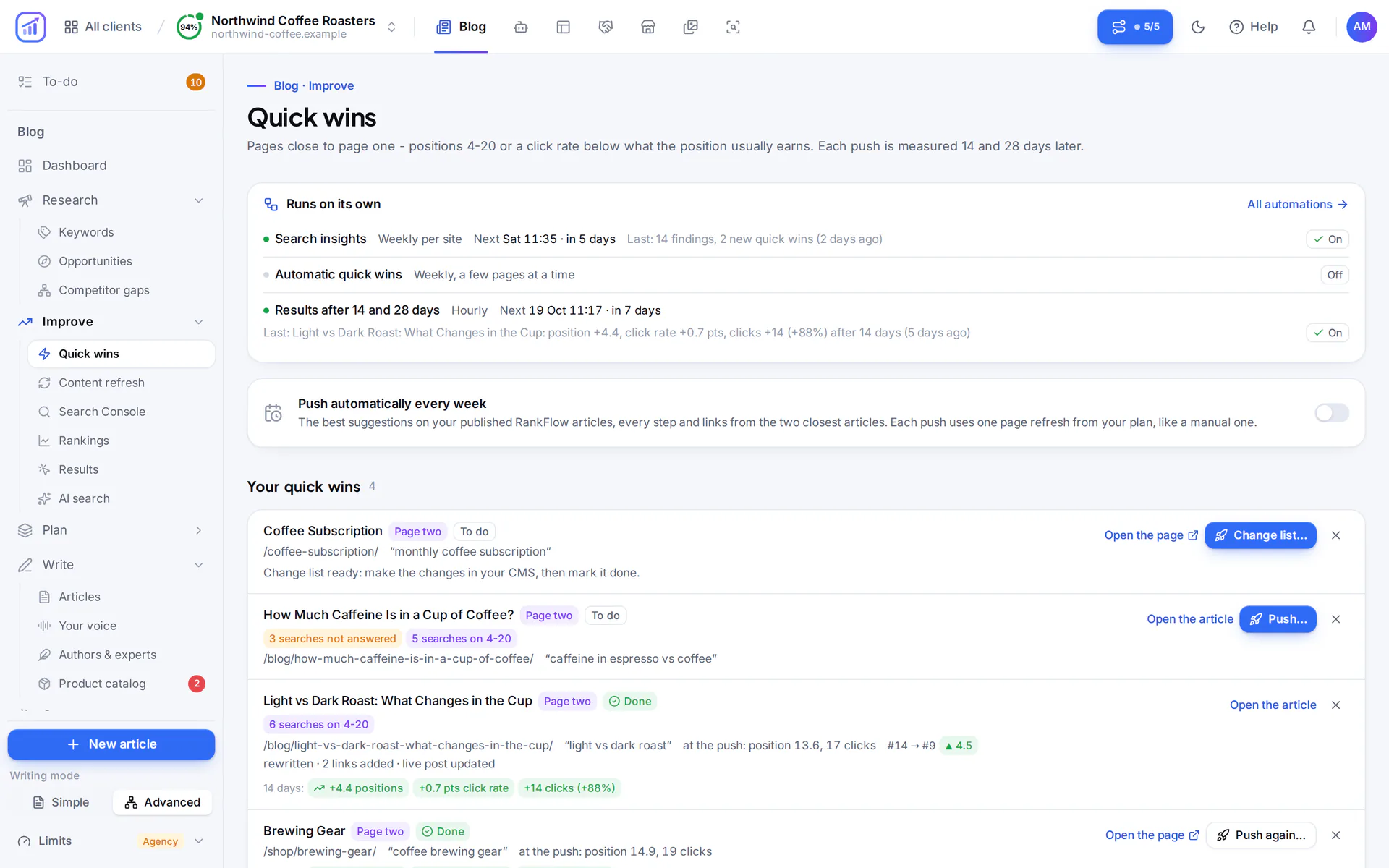This screenshot has height=868, width=1389.
Task: Open the Blog tab
Action: pos(461,27)
